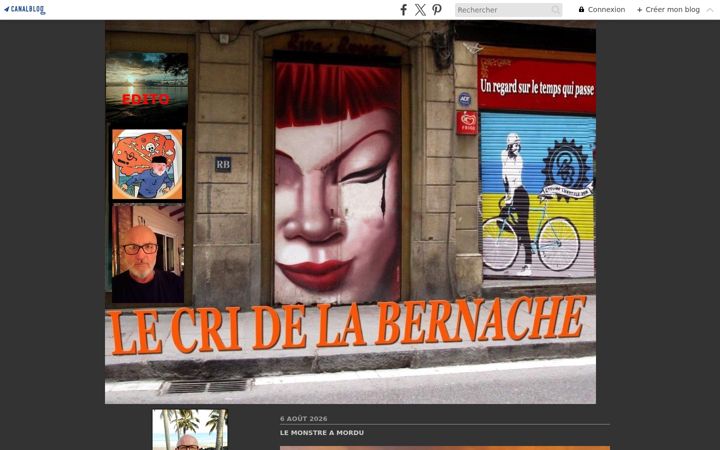Click the plus icon beside Créer mon blog

[639, 10]
